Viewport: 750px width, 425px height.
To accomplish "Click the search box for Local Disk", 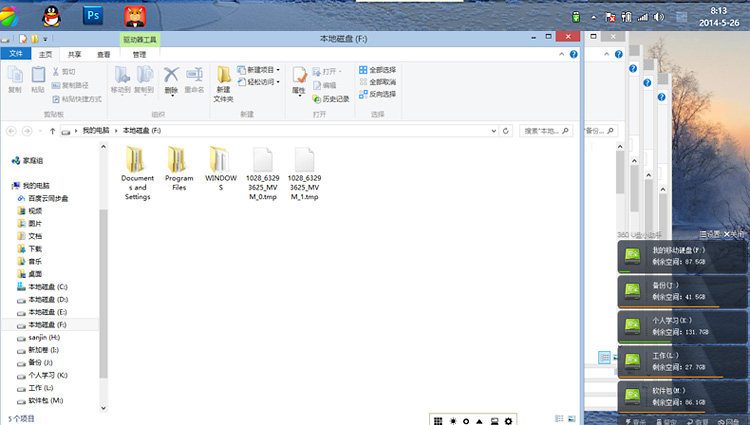I will coord(545,131).
